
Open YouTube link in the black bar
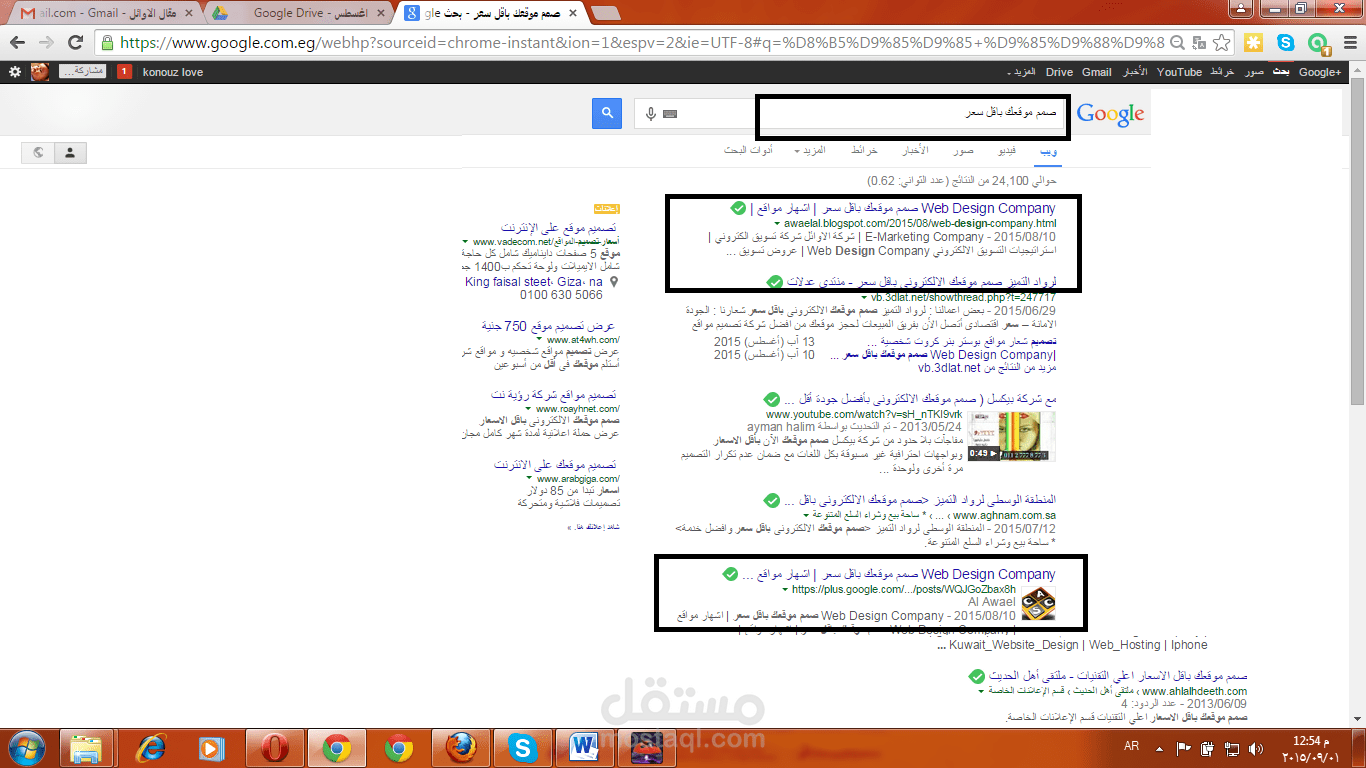(1179, 72)
